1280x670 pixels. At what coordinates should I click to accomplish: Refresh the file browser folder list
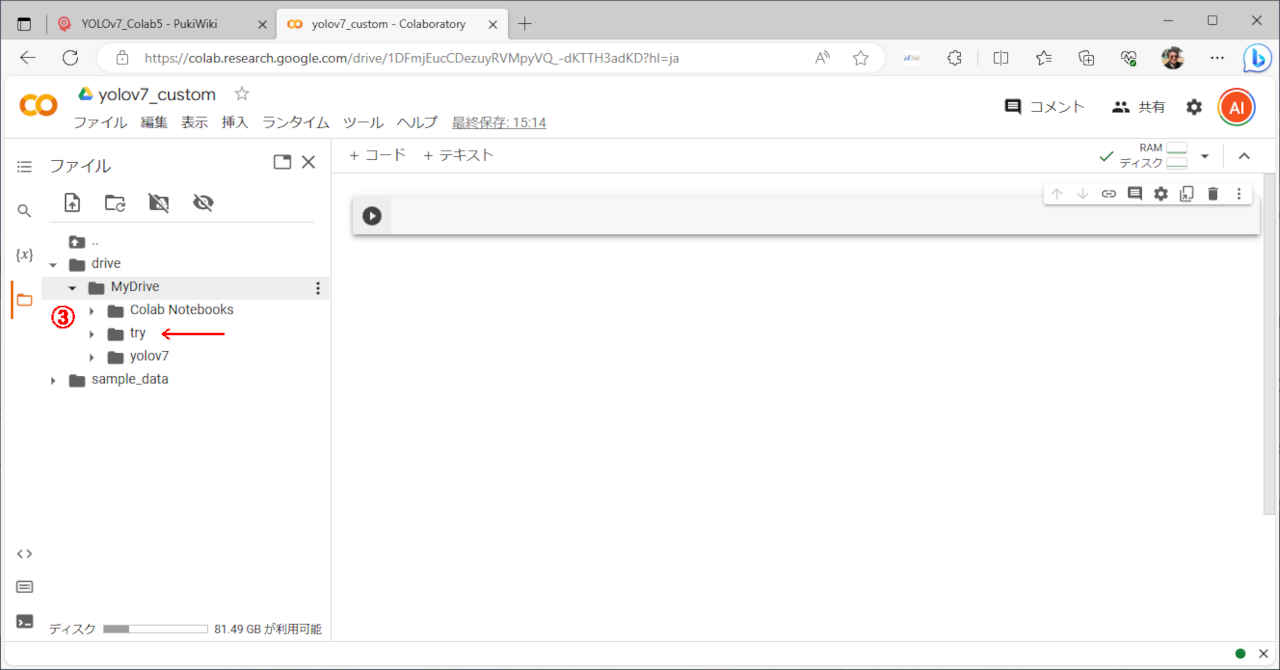click(115, 203)
